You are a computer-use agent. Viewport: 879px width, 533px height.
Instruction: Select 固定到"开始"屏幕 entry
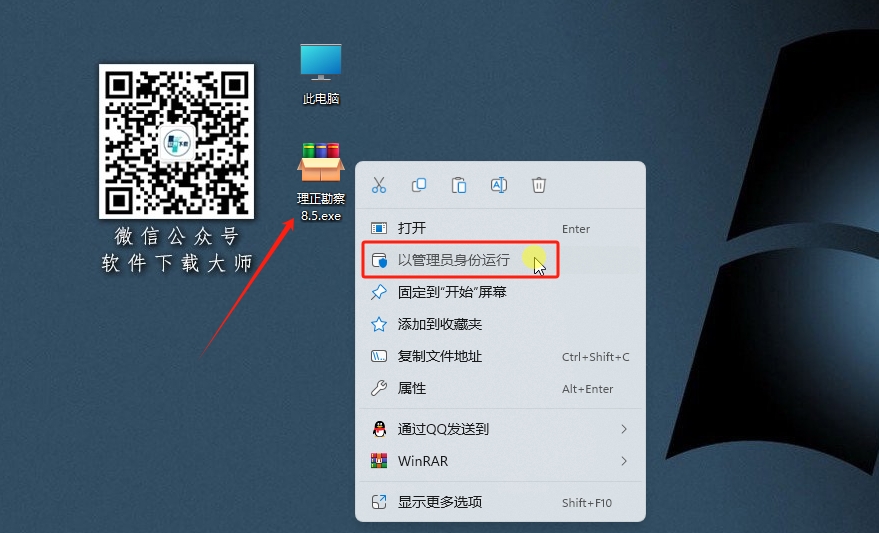coord(500,292)
